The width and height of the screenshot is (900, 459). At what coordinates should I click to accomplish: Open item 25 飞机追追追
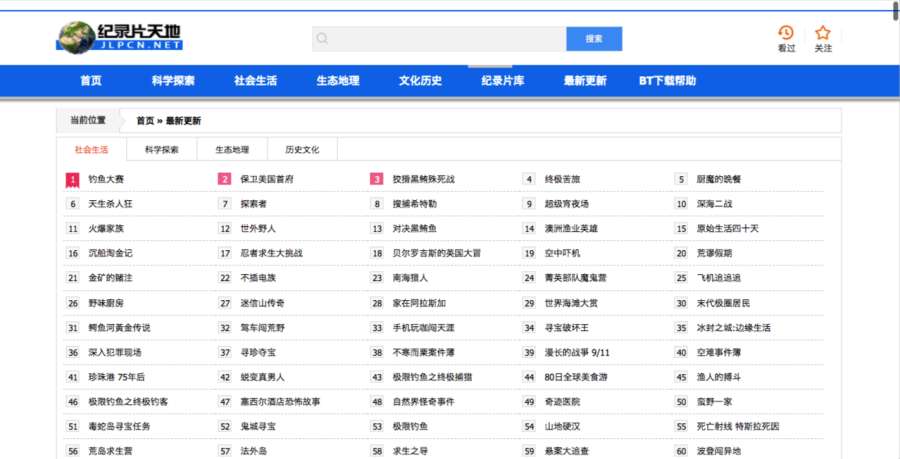tap(719, 278)
